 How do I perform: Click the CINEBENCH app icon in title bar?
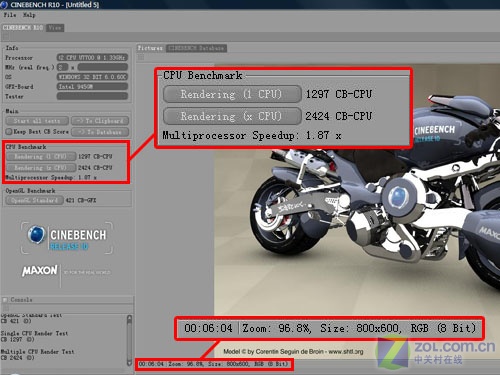click(4, 4)
